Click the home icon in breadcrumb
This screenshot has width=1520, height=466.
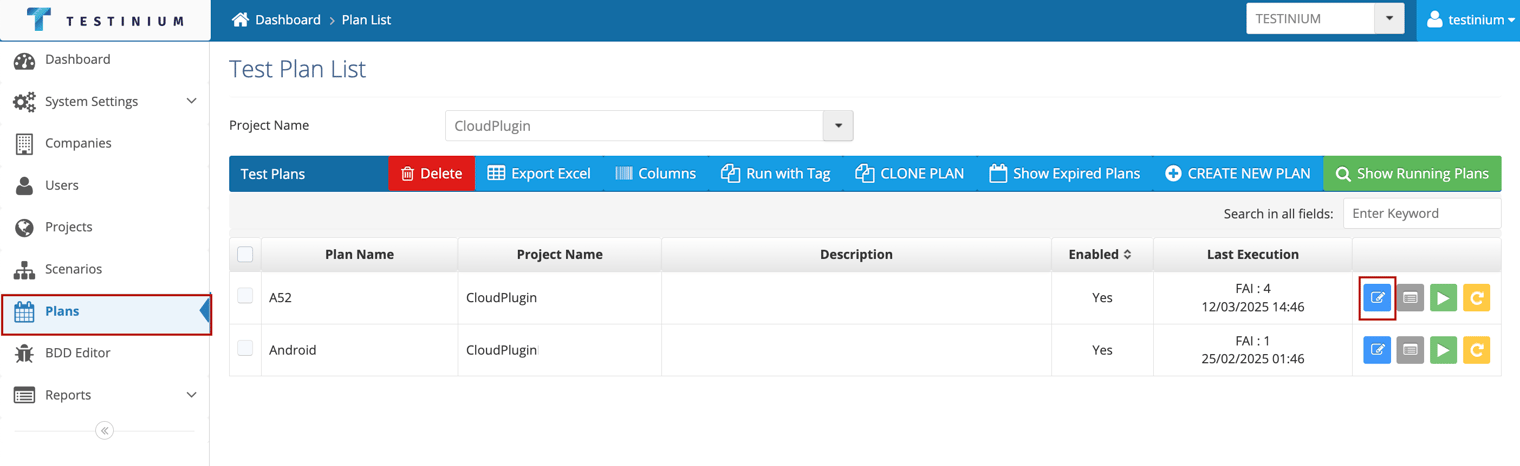(240, 19)
